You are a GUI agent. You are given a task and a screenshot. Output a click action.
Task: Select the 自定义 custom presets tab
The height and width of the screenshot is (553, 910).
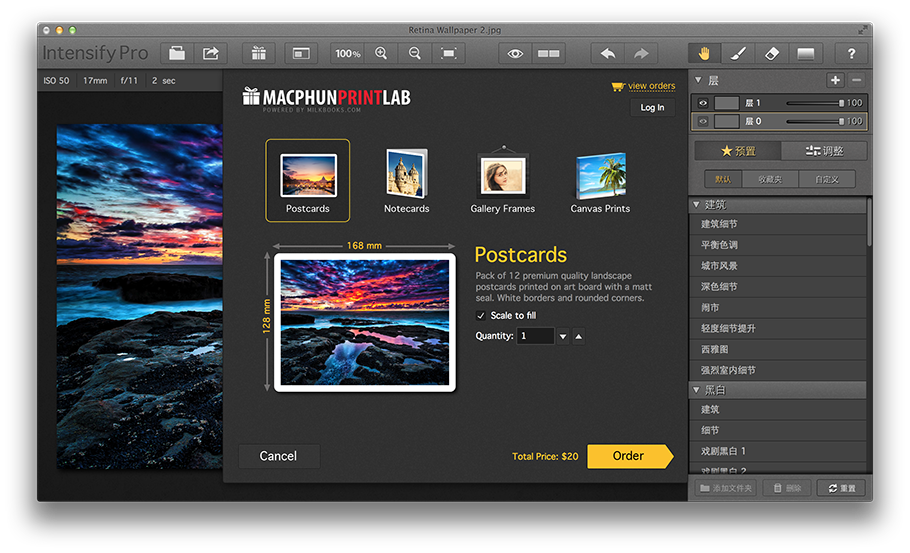click(827, 179)
